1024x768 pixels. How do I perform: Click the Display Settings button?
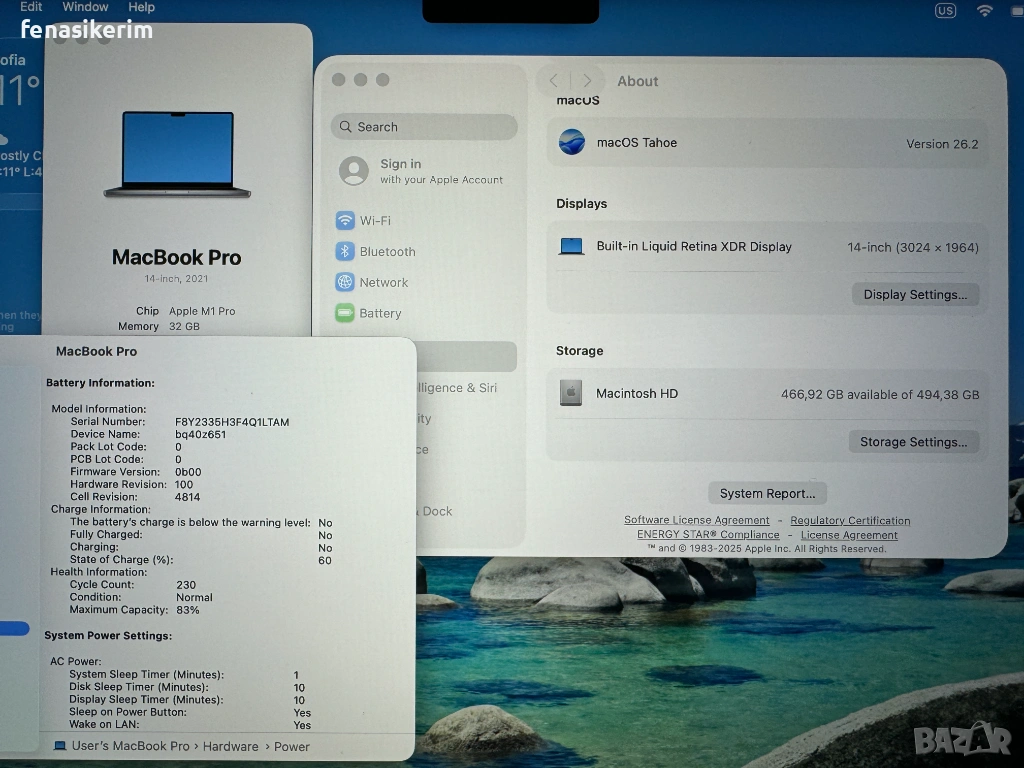click(x=915, y=295)
